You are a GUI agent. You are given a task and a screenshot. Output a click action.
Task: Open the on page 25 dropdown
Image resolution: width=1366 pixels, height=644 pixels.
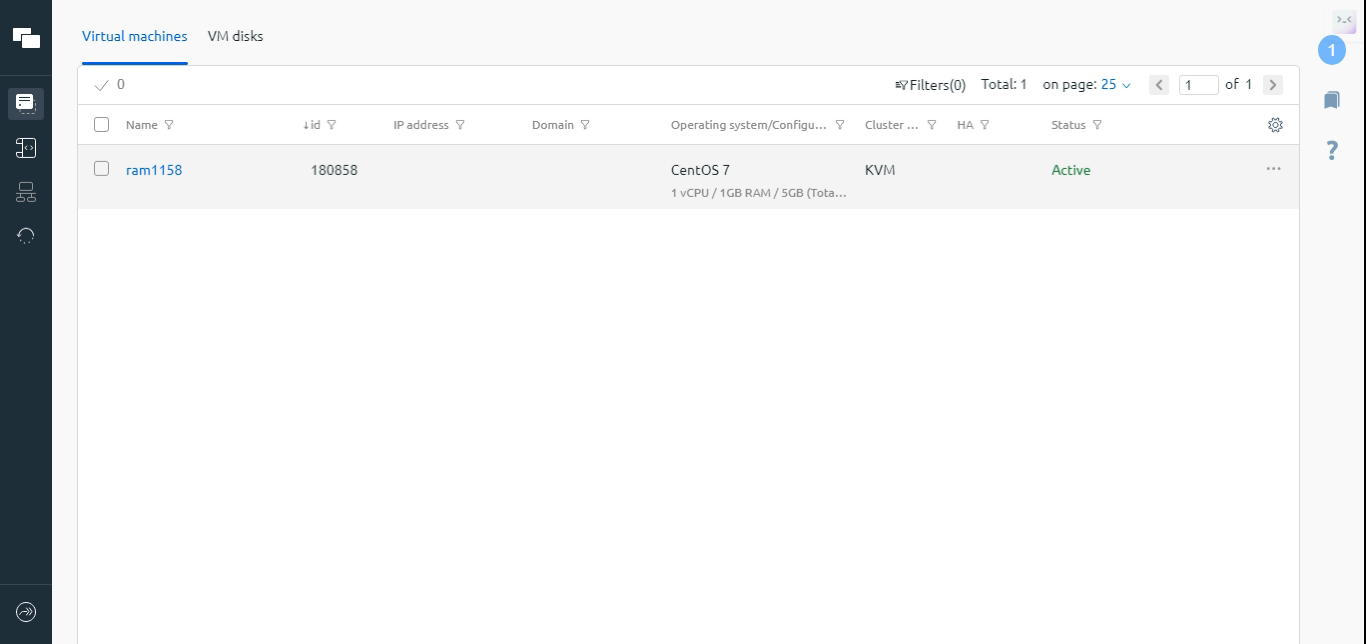coord(1115,85)
